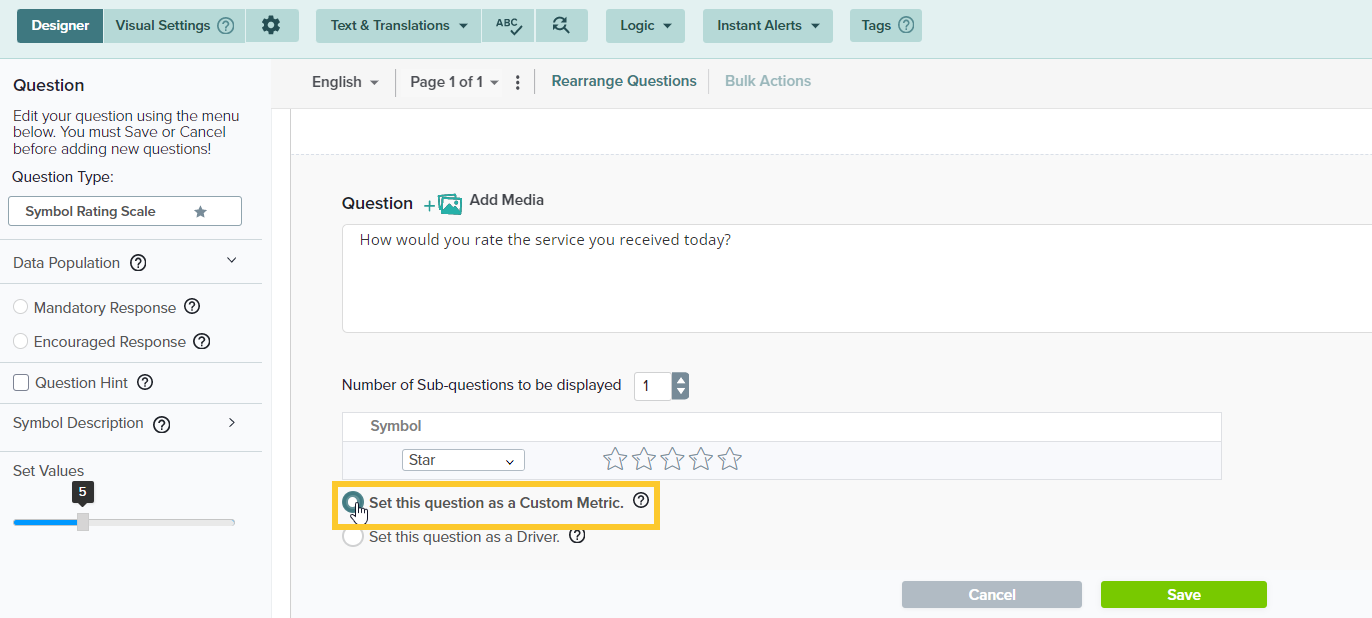Click the Rearrange Questions link
The height and width of the screenshot is (618, 1372).
click(x=624, y=81)
